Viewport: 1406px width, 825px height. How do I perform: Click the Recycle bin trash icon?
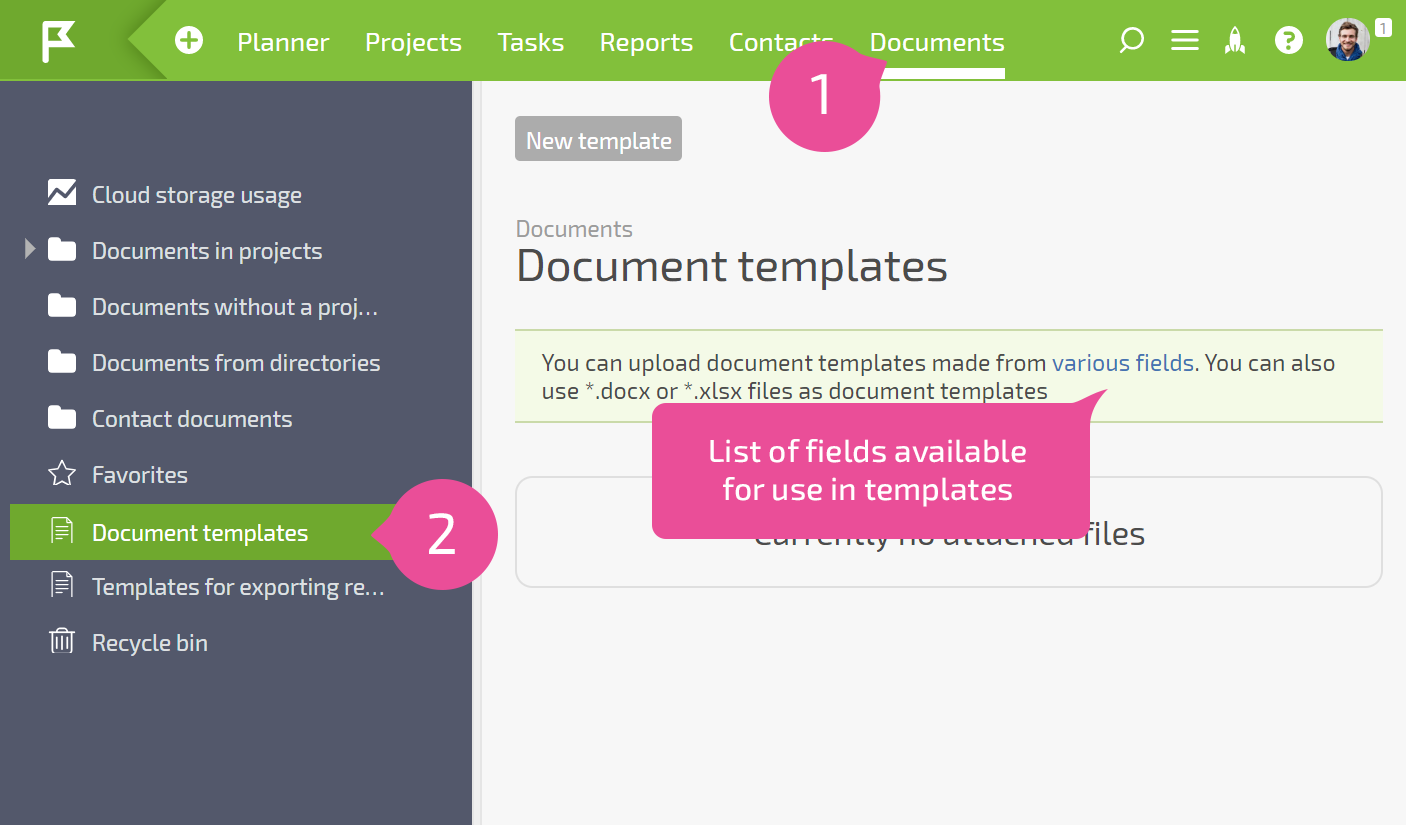click(x=62, y=641)
